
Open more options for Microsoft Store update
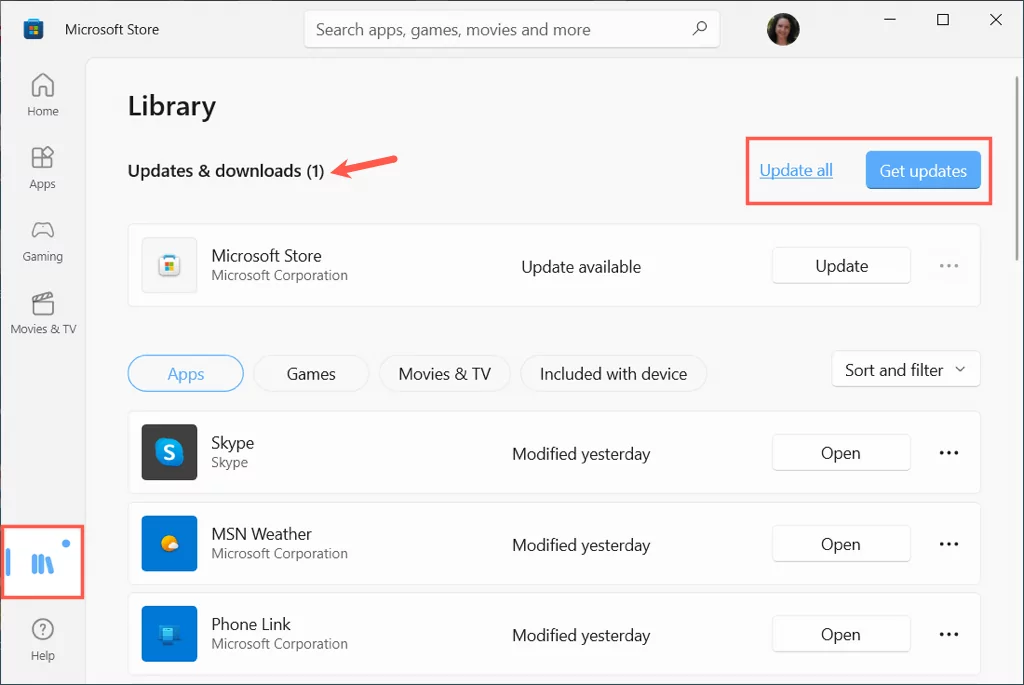[x=948, y=266]
